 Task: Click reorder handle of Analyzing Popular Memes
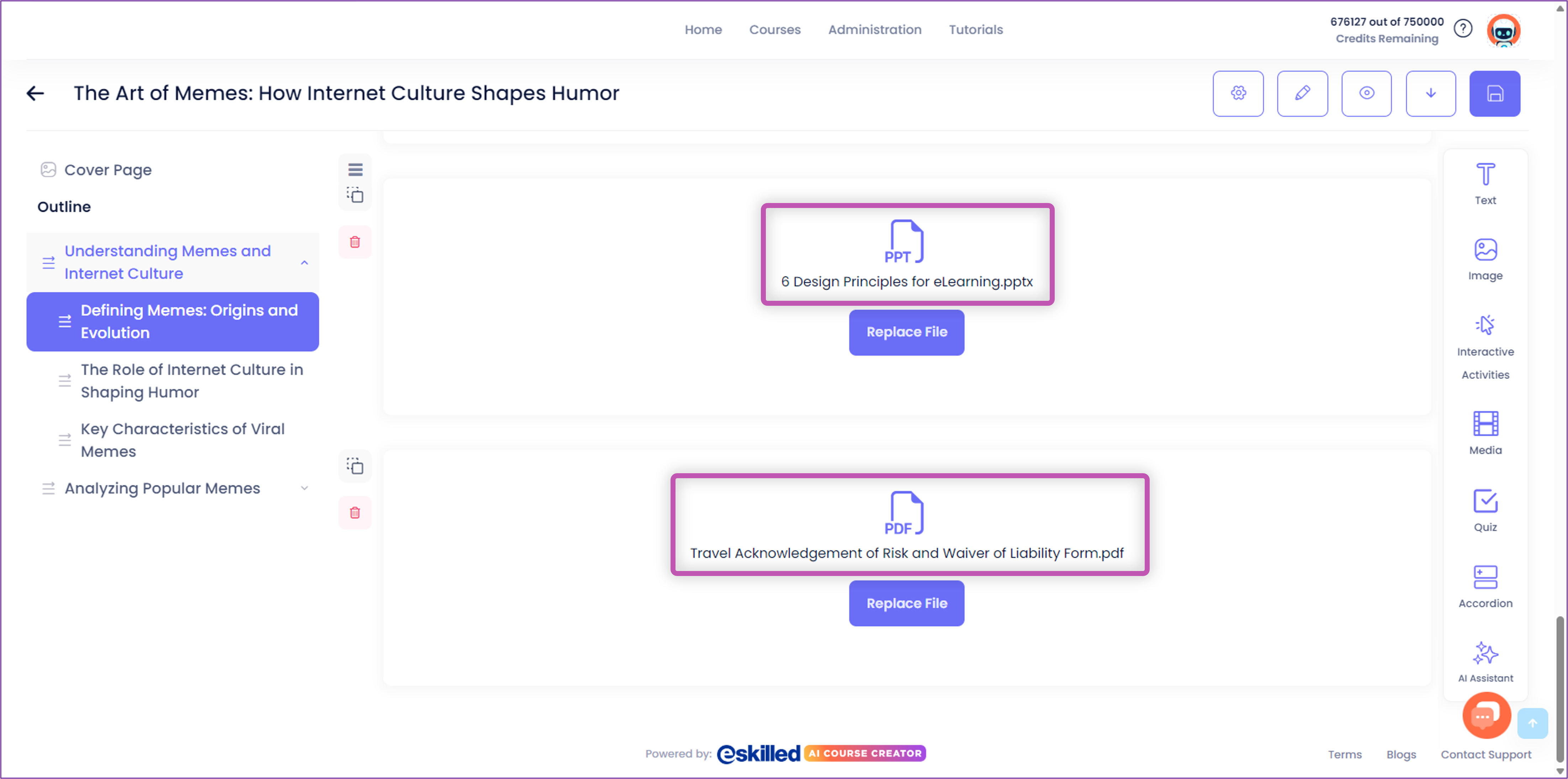48,488
